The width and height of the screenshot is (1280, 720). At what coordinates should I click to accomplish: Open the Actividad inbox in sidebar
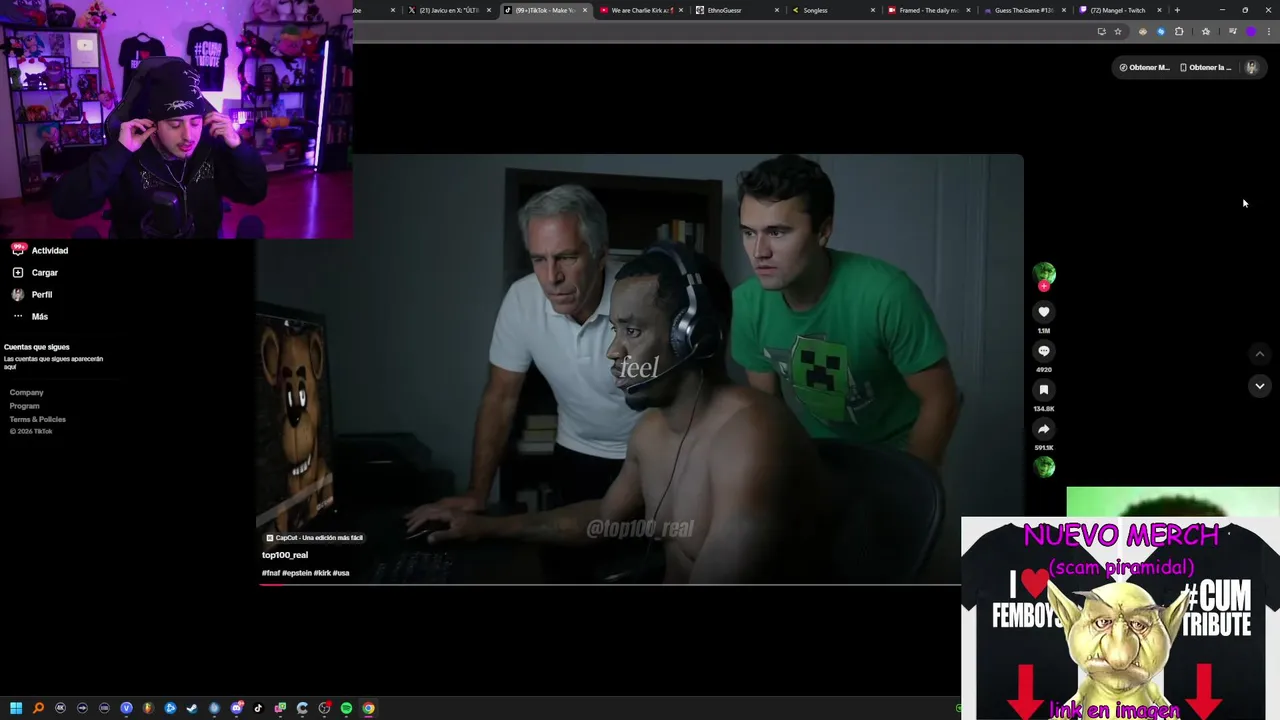[40, 250]
